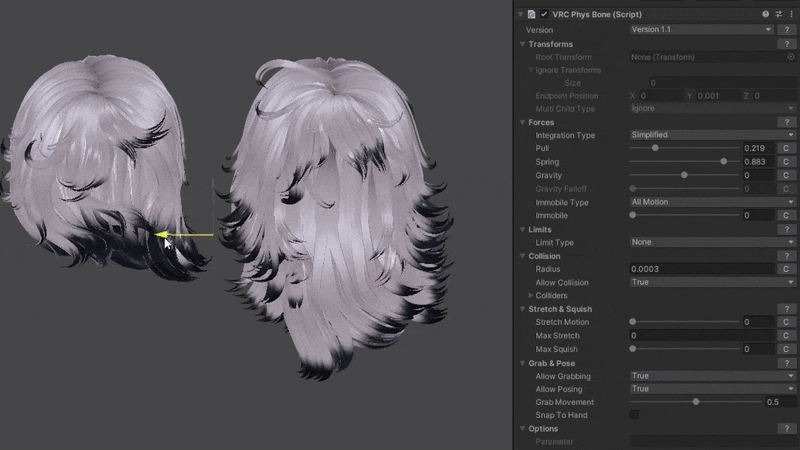The width and height of the screenshot is (800, 450).
Task: Click the help button for Grab & Pose
Action: point(787,363)
